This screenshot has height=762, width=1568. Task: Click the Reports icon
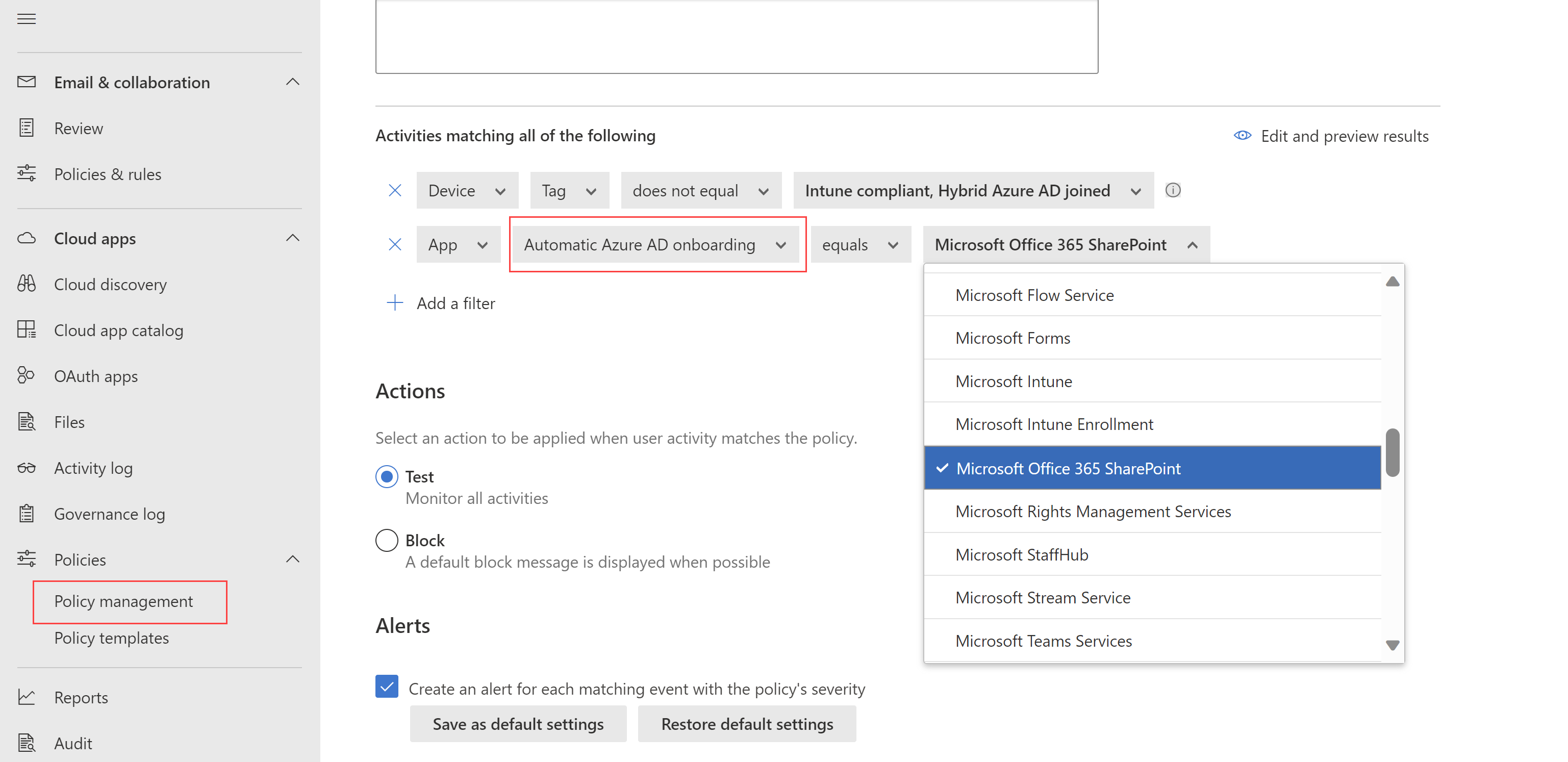click(x=27, y=697)
